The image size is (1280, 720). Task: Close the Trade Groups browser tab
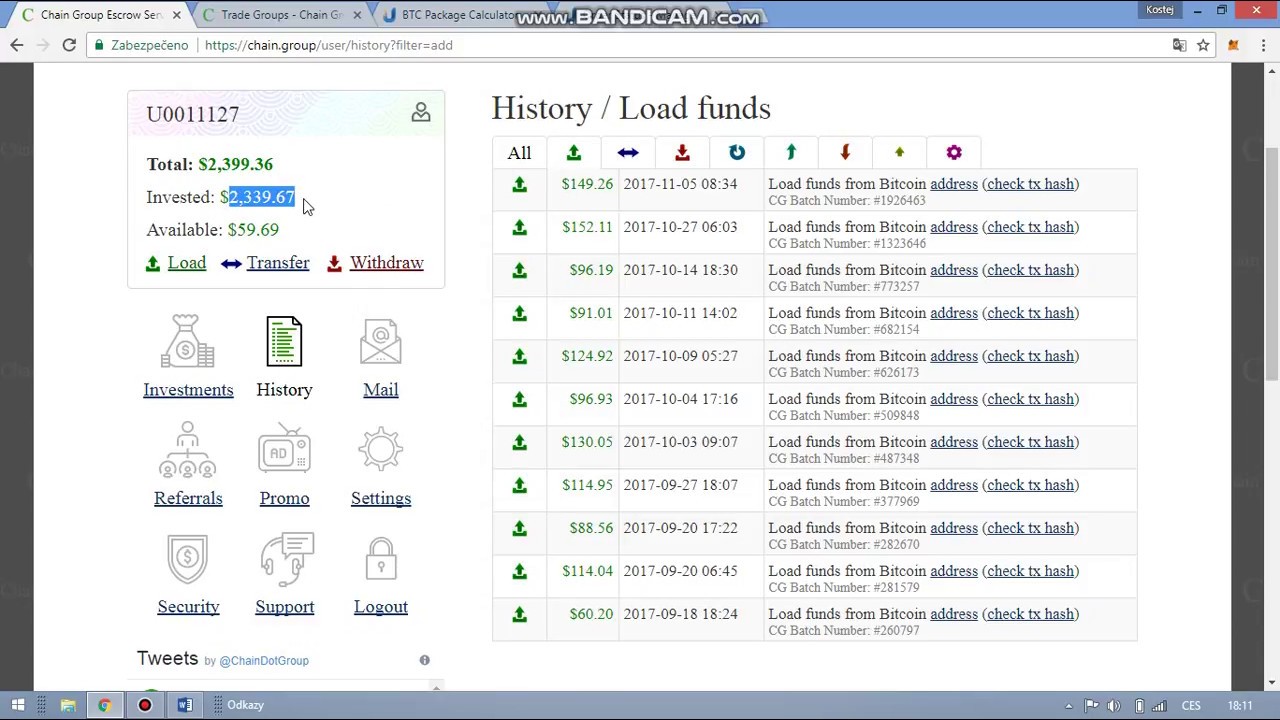pos(357,15)
